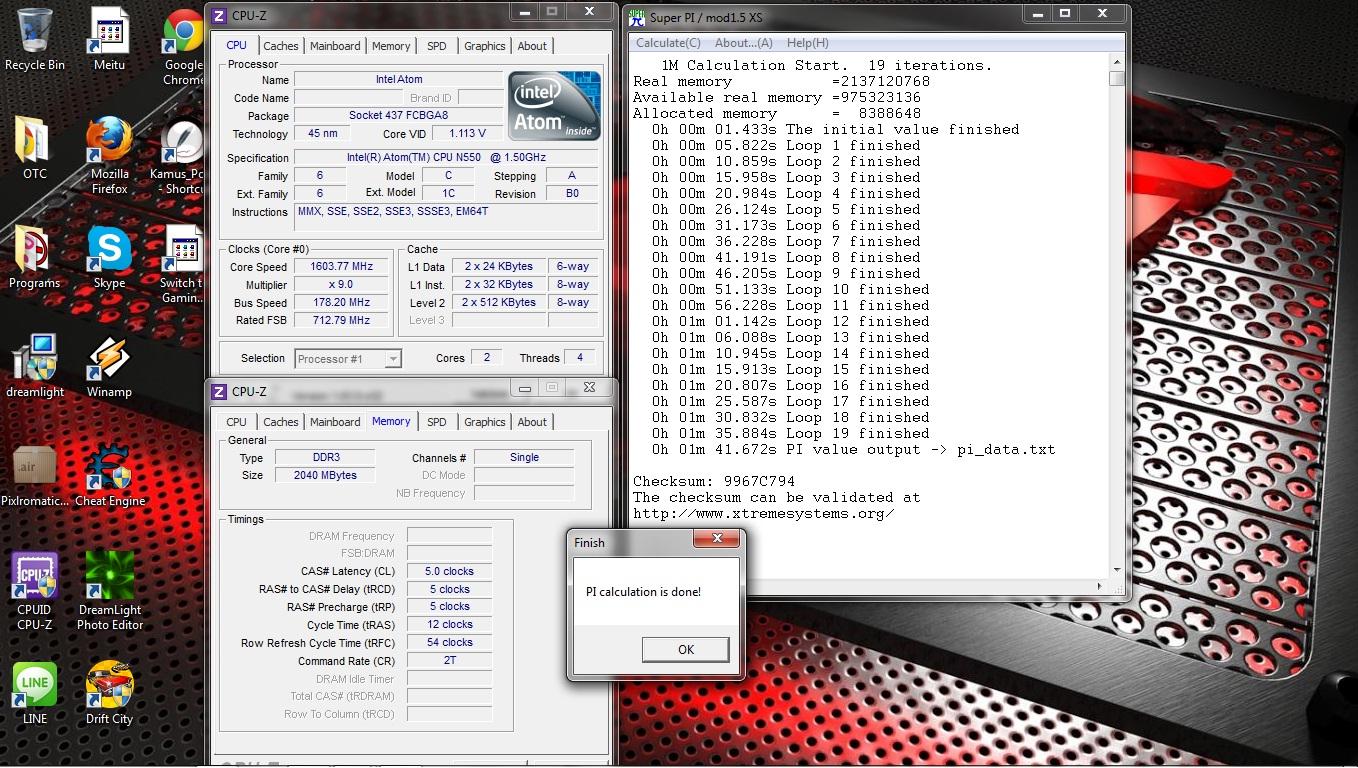Image resolution: width=1358 pixels, height=768 pixels.
Task: Close the Finish dialog with X button
Action: [x=717, y=539]
